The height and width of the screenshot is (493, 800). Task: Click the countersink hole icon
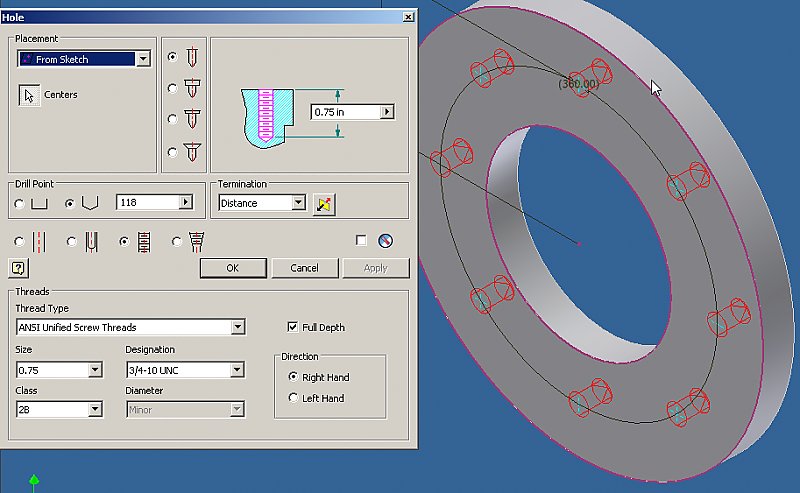click(192, 152)
